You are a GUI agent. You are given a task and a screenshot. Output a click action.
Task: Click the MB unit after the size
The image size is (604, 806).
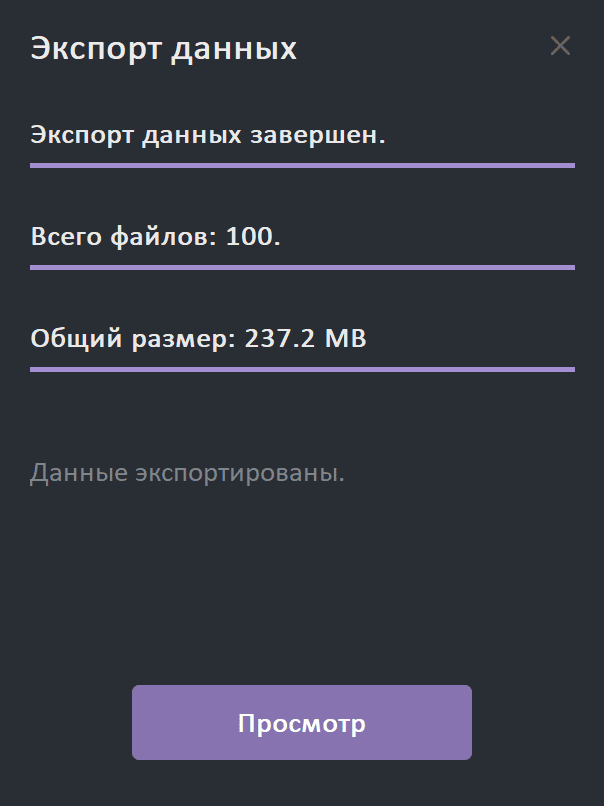[345, 339]
